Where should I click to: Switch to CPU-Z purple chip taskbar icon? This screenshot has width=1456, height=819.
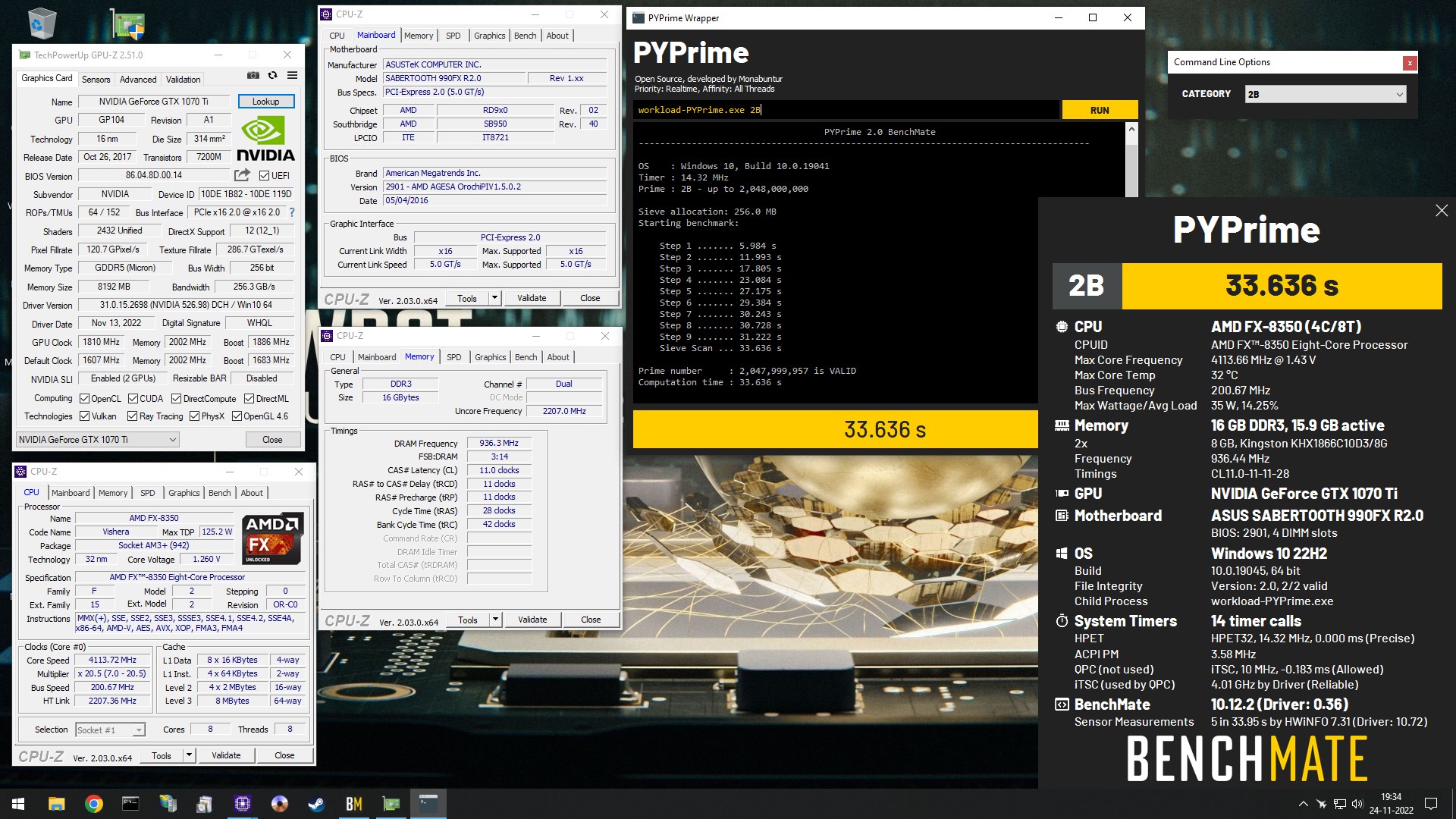(x=242, y=804)
